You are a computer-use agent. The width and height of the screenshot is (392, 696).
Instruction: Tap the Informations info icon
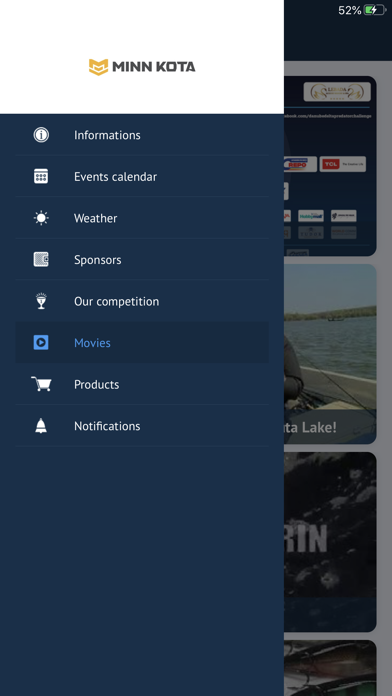(x=41, y=135)
